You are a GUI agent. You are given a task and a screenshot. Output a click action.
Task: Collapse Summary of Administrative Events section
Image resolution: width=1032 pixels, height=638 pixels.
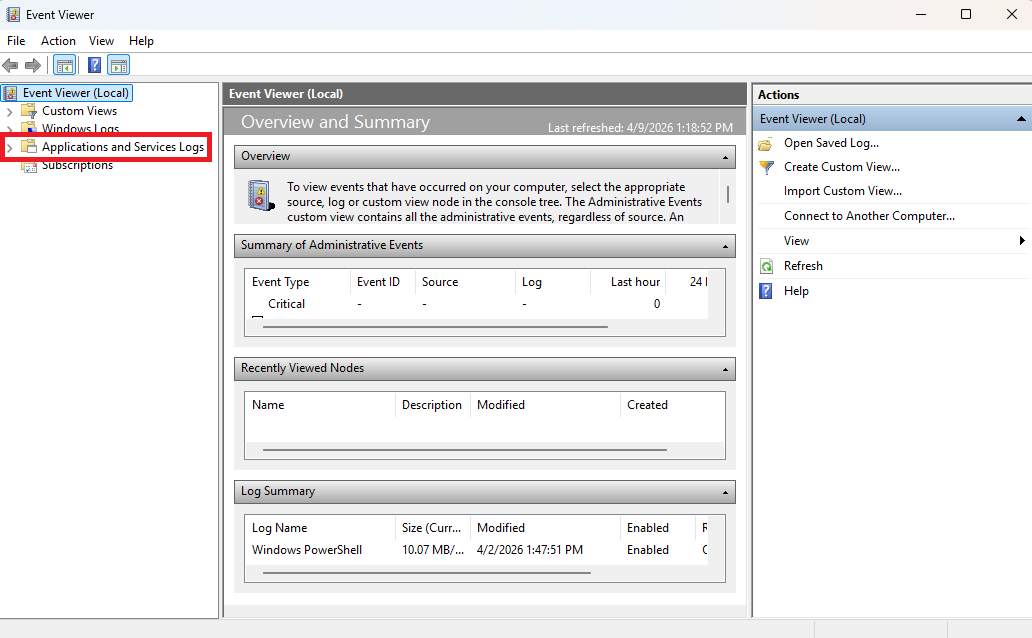725,246
